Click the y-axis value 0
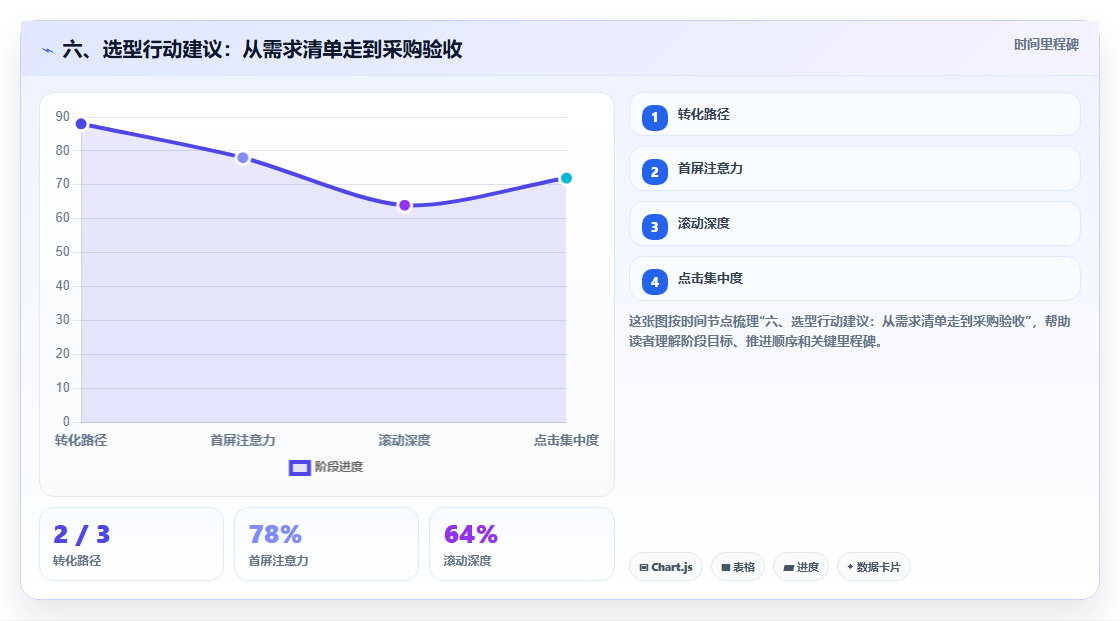1120x621 pixels. (66, 422)
